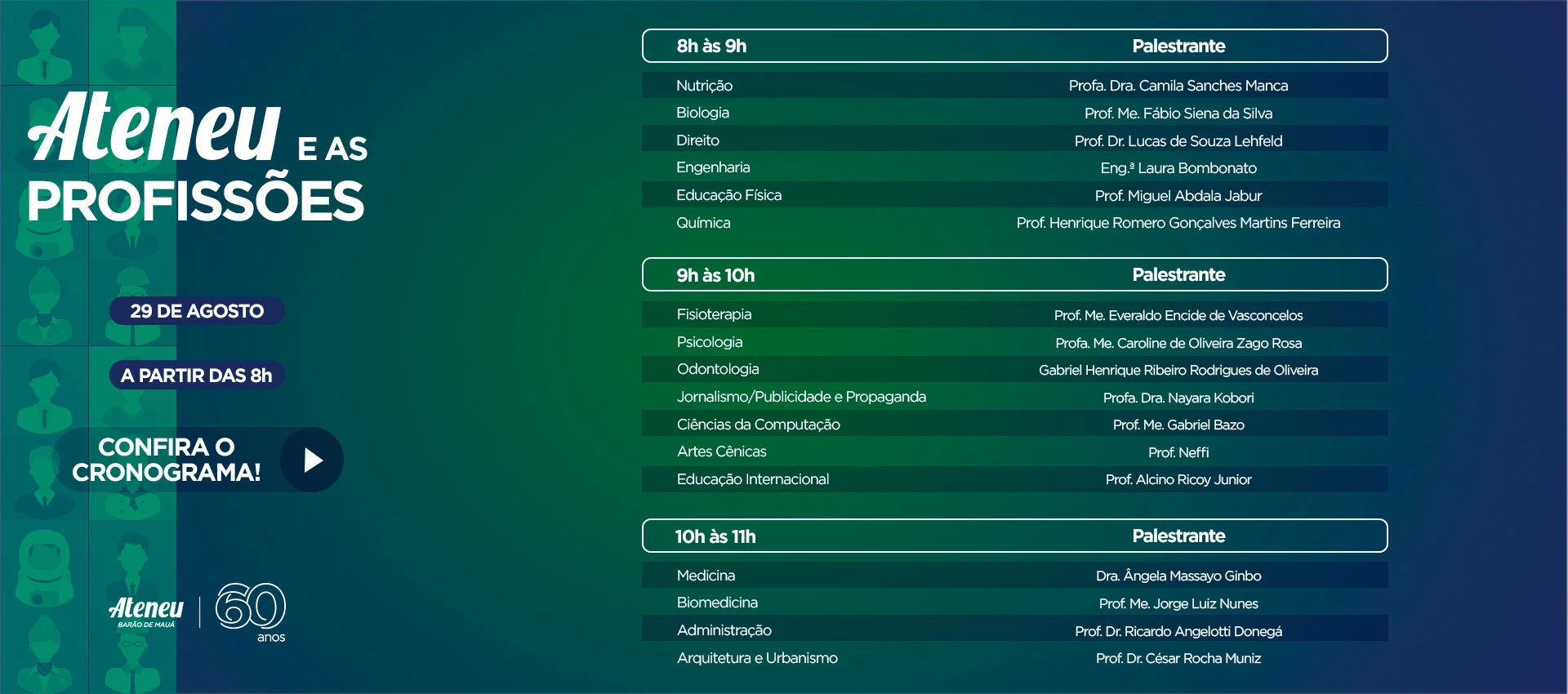The image size is (1568, 694).
Task: Select Arquitetura e Urbanismo course
Action: coord(757,658)
